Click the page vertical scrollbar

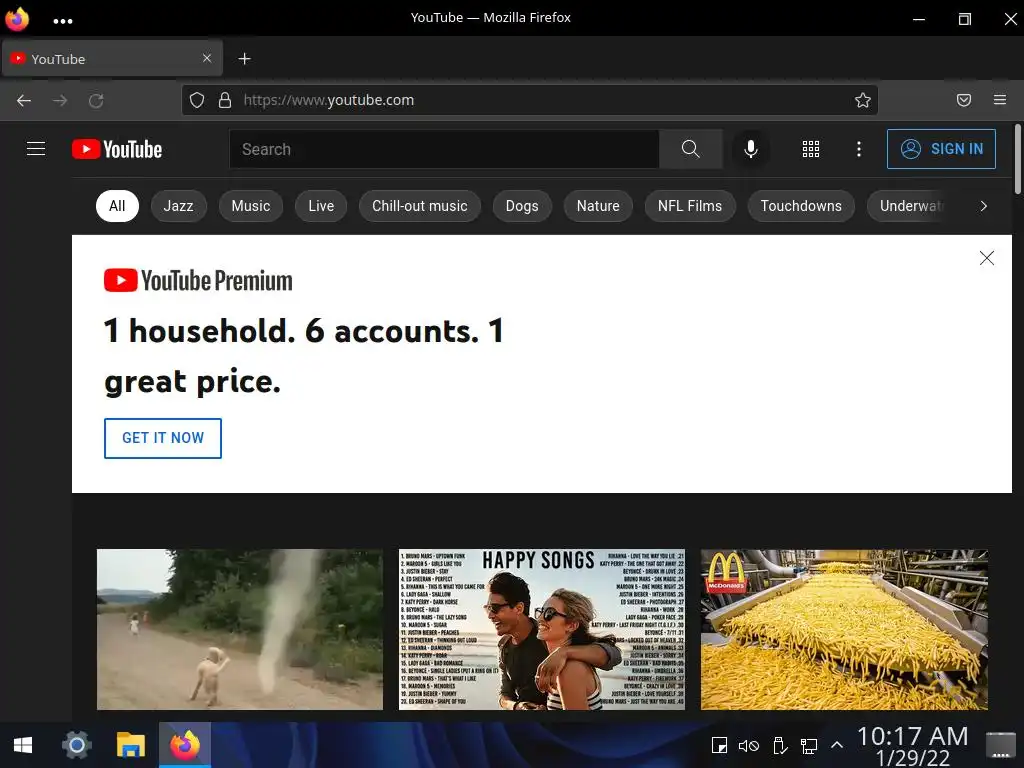point(1017,159)
